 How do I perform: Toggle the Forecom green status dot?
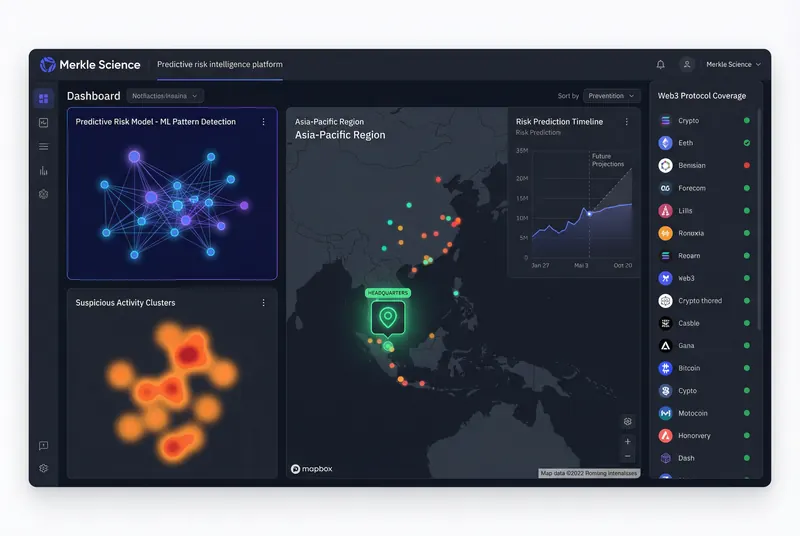coord(746,188)
